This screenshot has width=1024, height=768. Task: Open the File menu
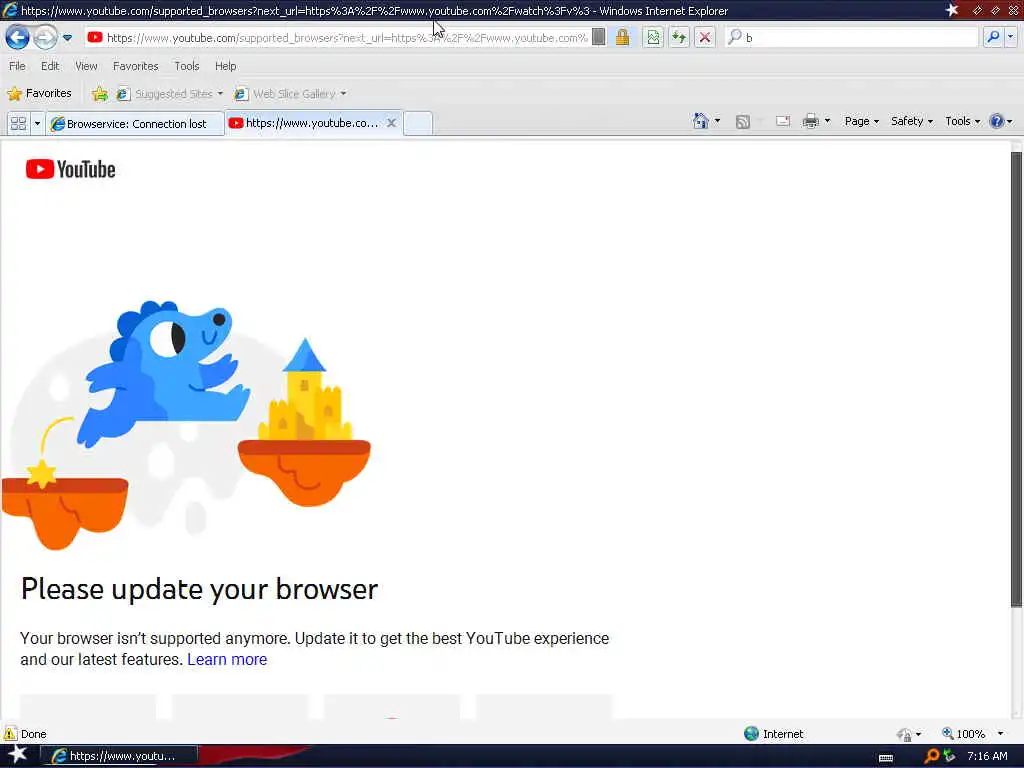(18, 66)
